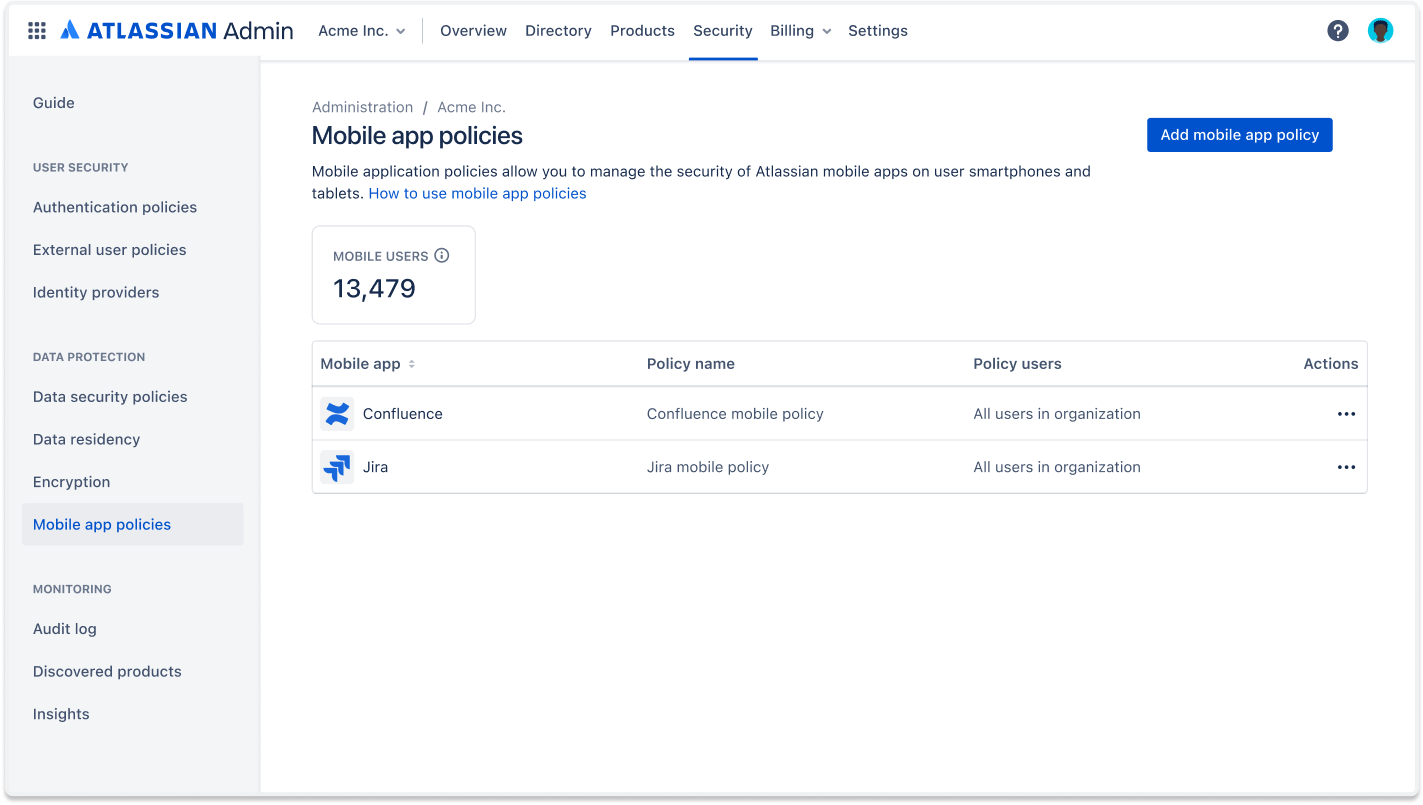Click the Administration breadcrumb link
The width and height of the screenshot is (1423, 805).
[362, 107]
